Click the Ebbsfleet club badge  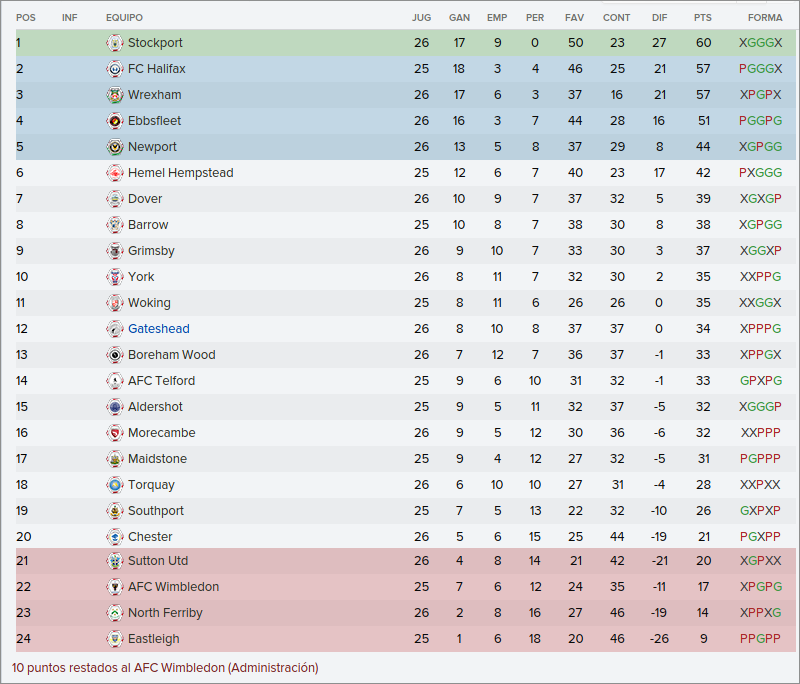coord(115,121)
